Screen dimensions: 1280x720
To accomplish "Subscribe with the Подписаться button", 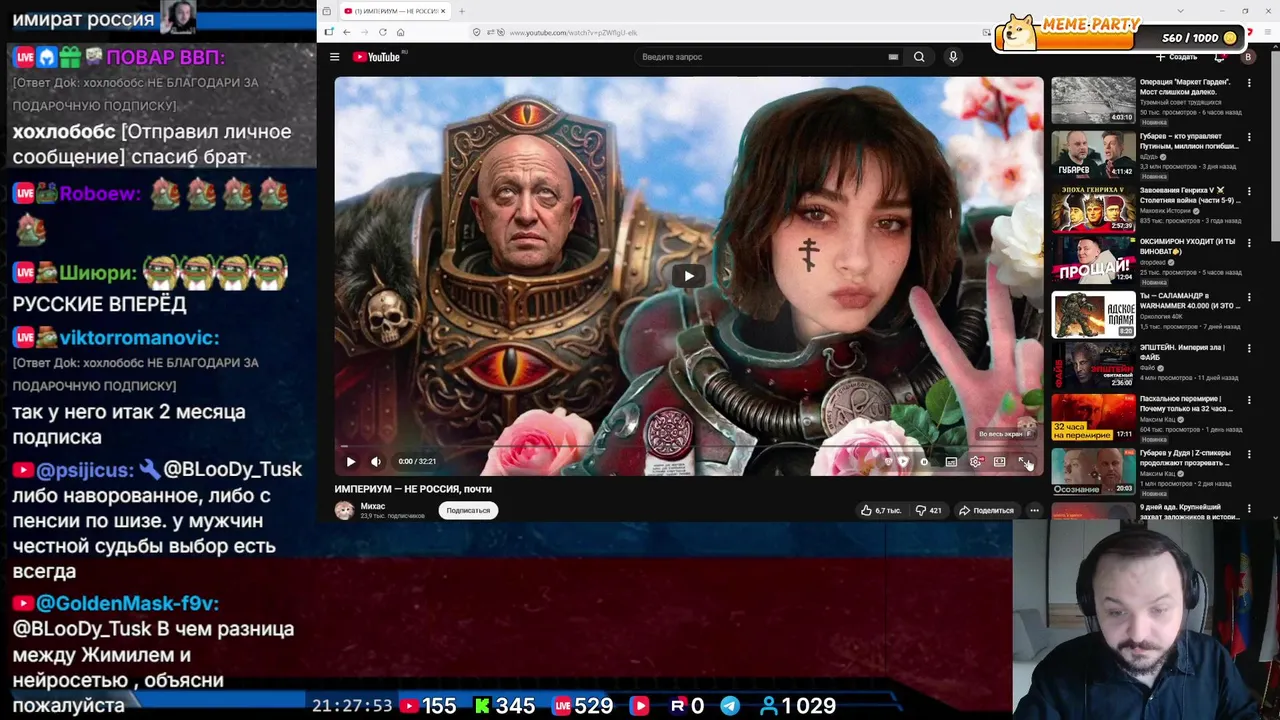I will [468, 510].
